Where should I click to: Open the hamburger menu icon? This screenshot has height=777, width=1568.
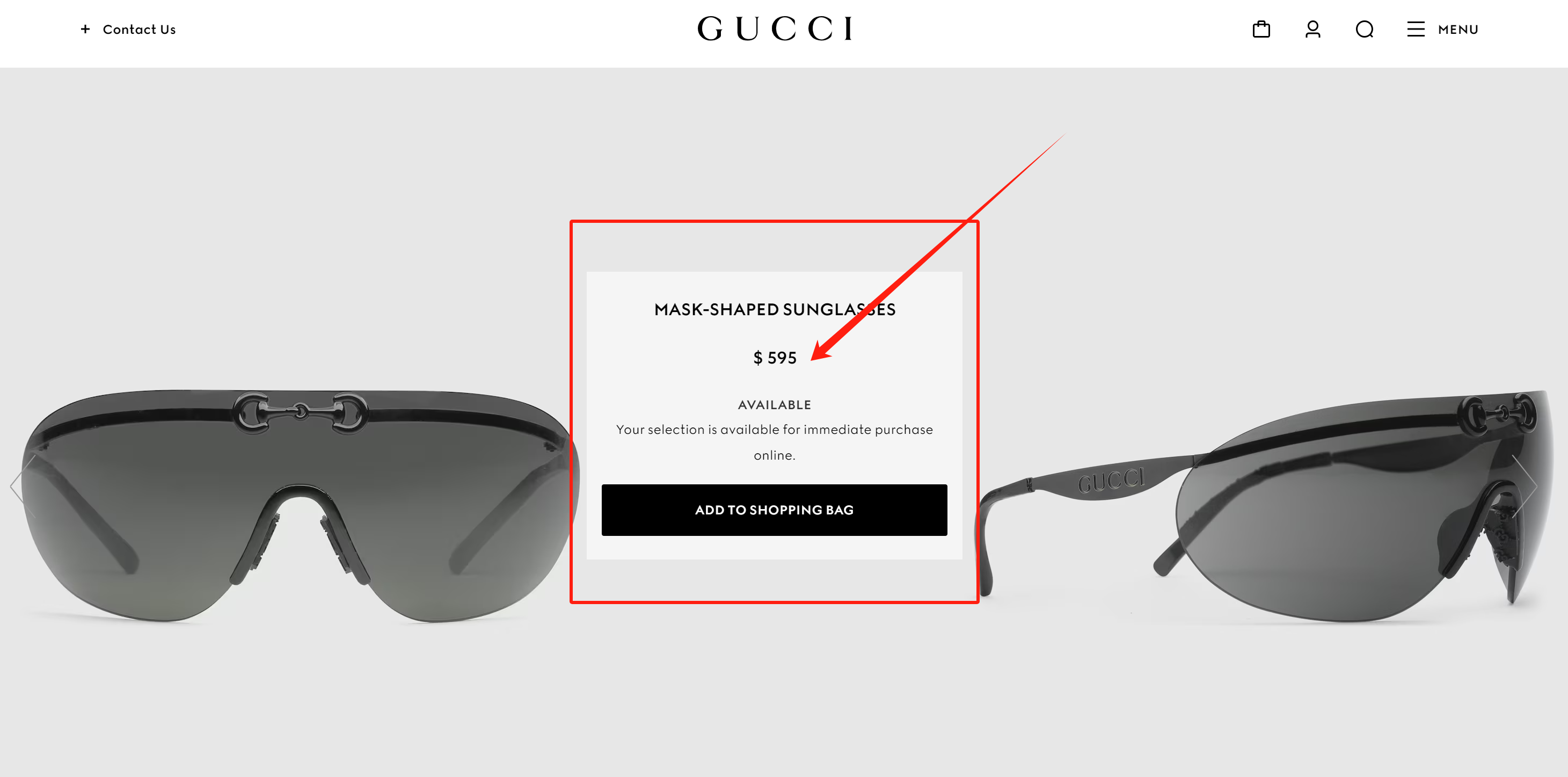click(1416, 29)
